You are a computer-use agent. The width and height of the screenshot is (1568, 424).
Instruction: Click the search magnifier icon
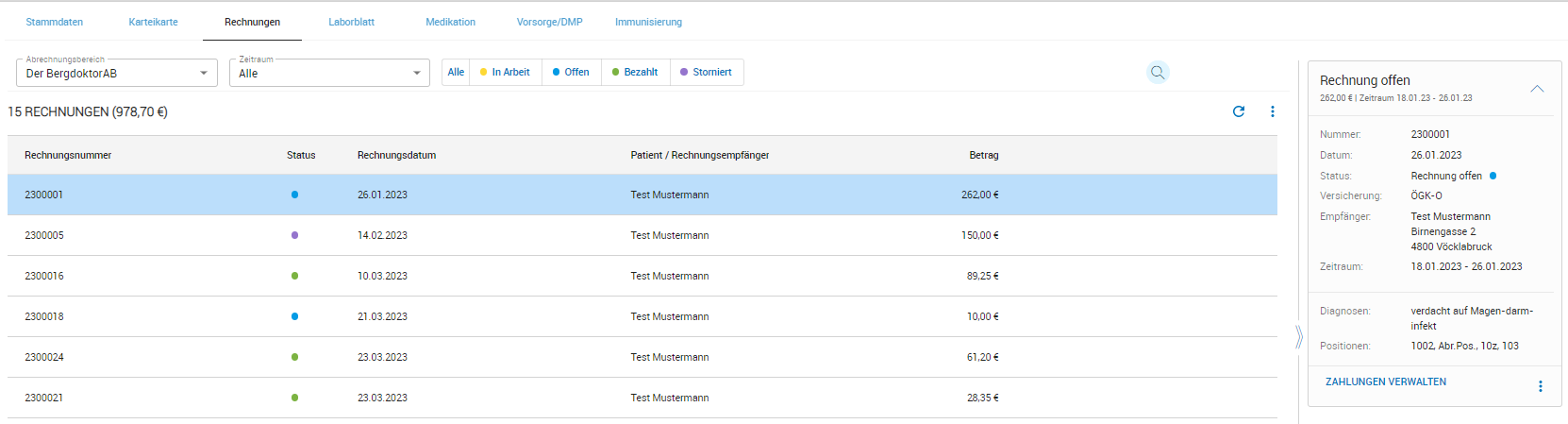[1158, 73]
